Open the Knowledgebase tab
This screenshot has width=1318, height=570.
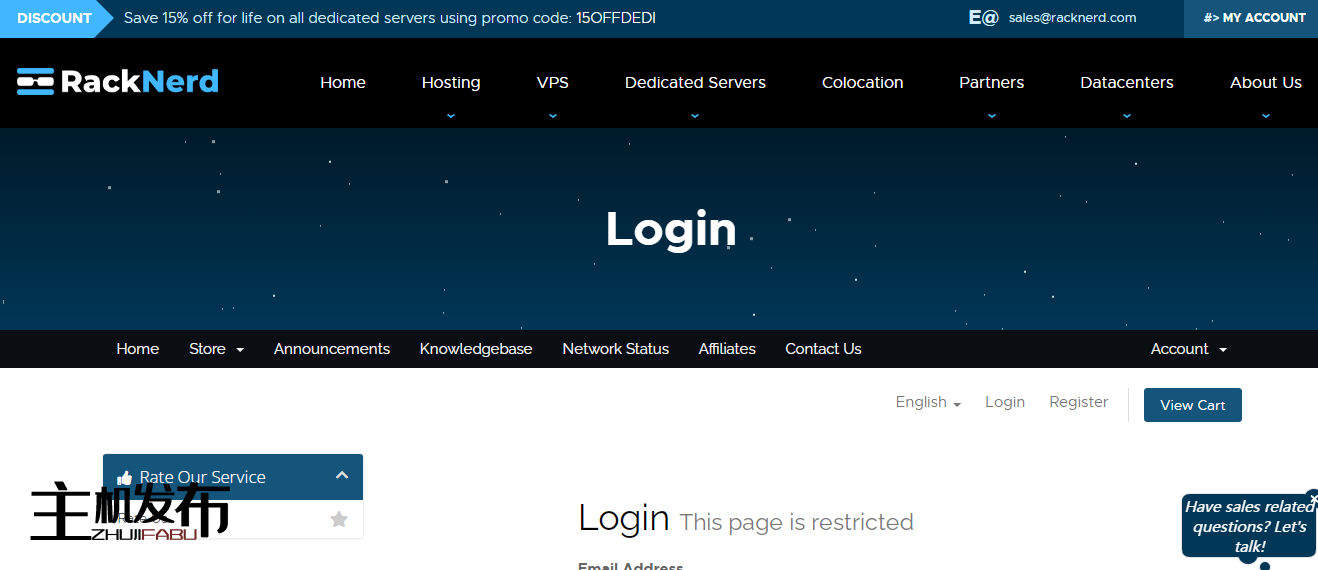tap(476, 349)
